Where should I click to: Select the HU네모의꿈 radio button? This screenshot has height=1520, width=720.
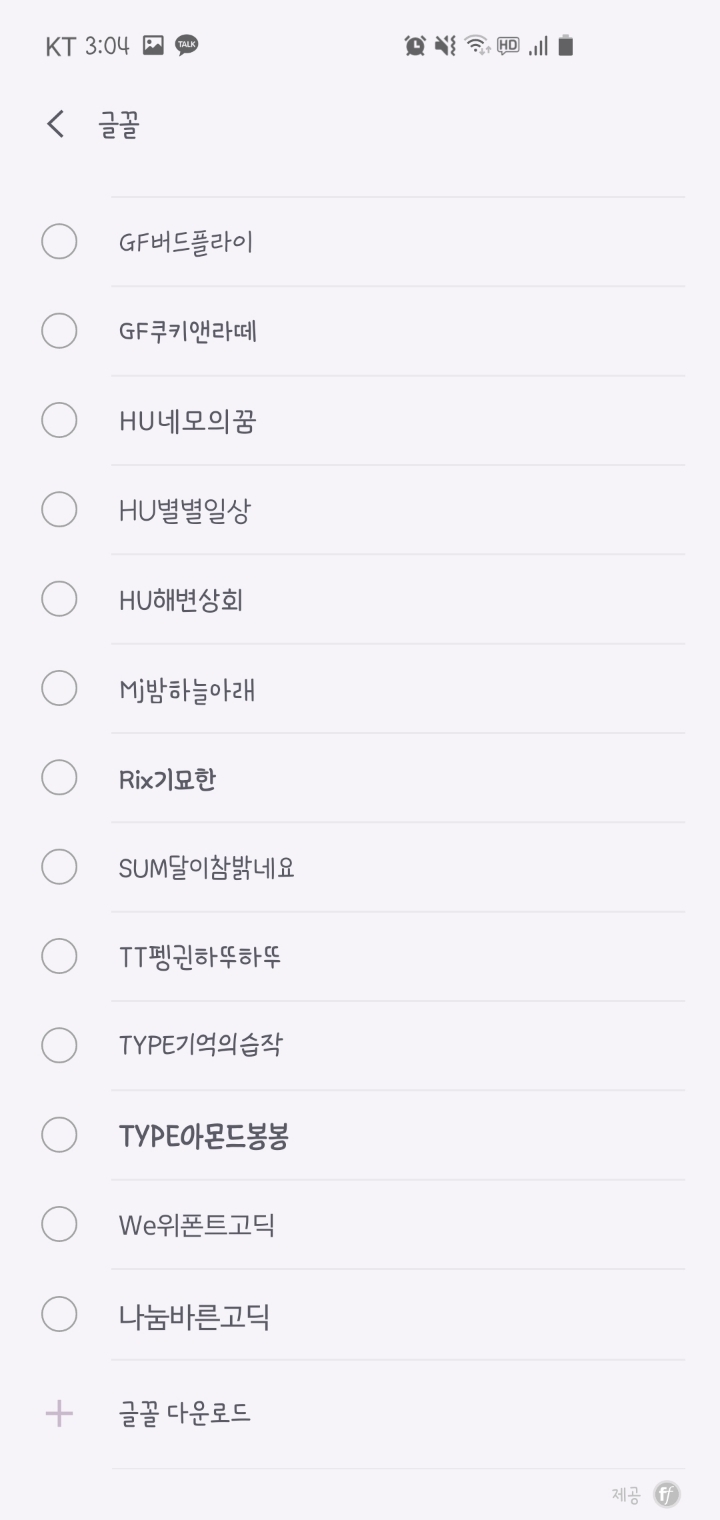point(59,421)
